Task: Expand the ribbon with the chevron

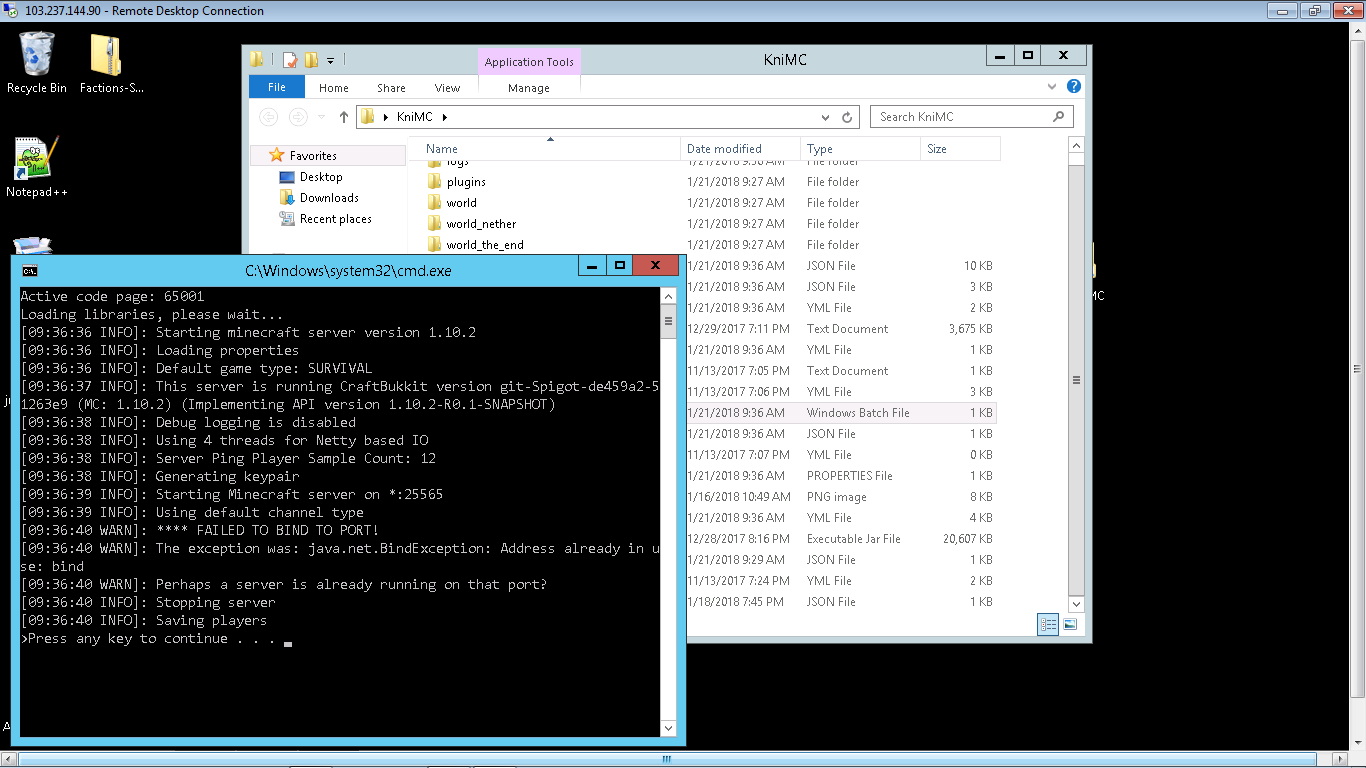Action: click(x=1052, y=87)
